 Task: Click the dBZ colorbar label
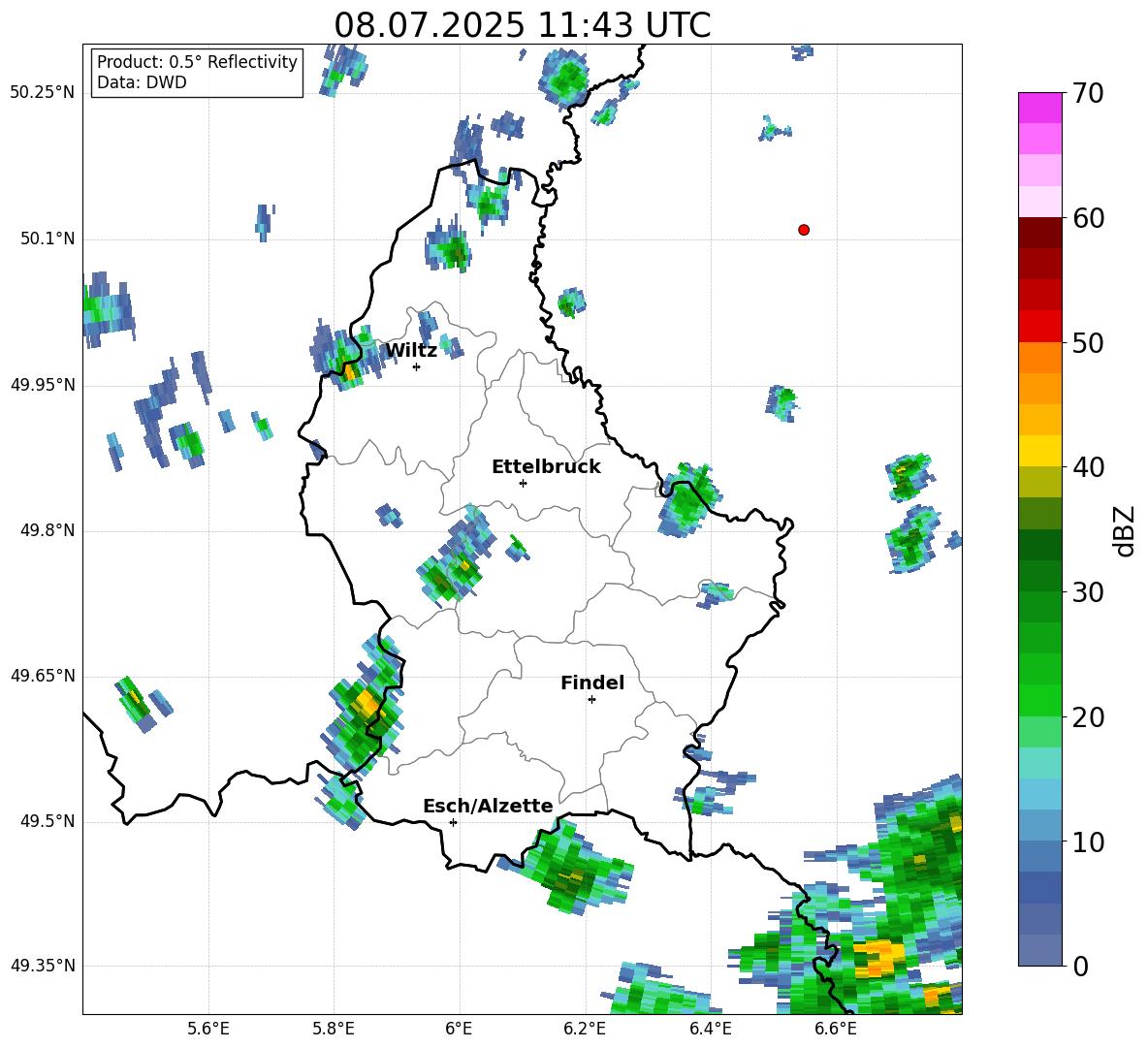pos(1124,530)
